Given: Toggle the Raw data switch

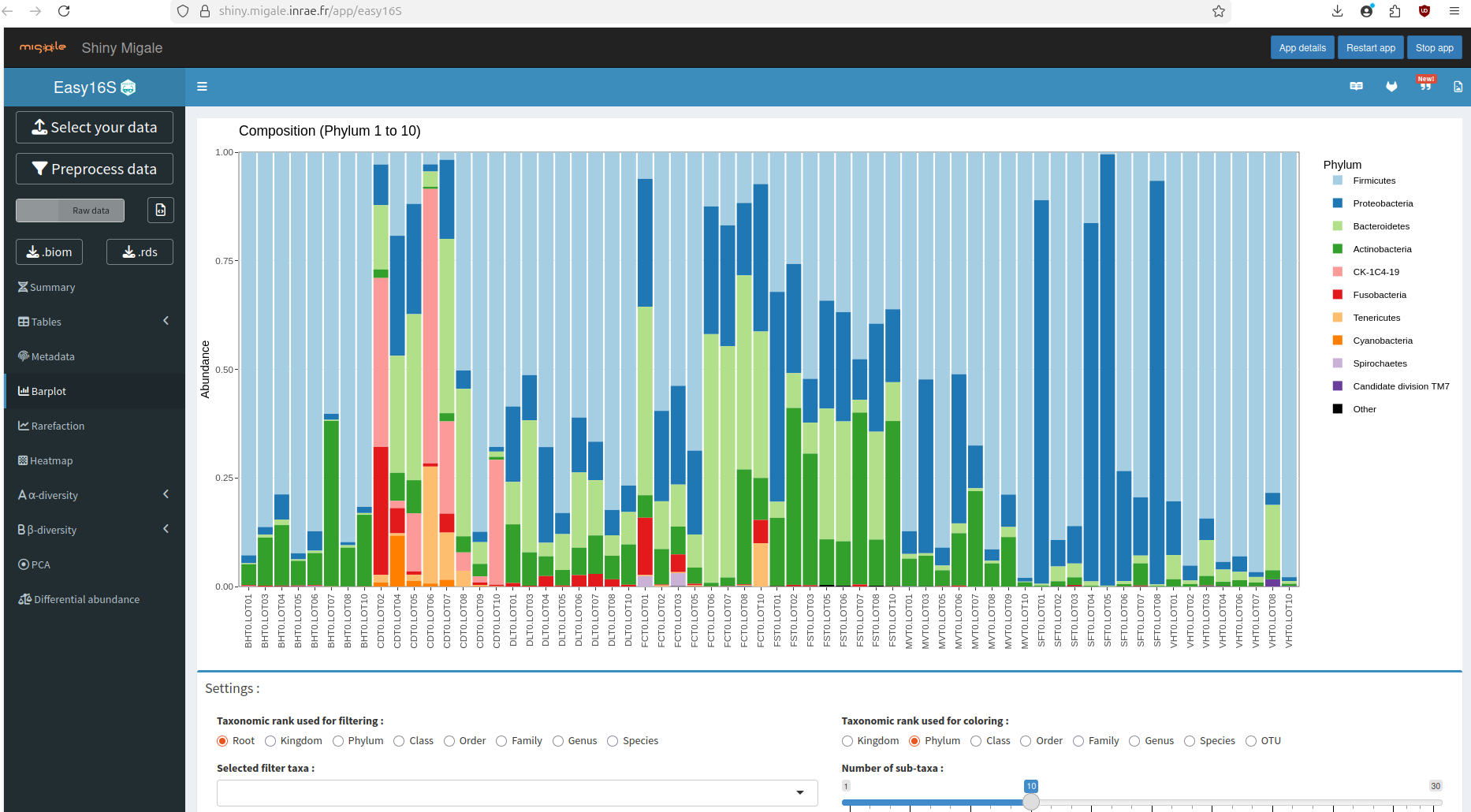Looking at the screenshot, I should coord(70,210).
